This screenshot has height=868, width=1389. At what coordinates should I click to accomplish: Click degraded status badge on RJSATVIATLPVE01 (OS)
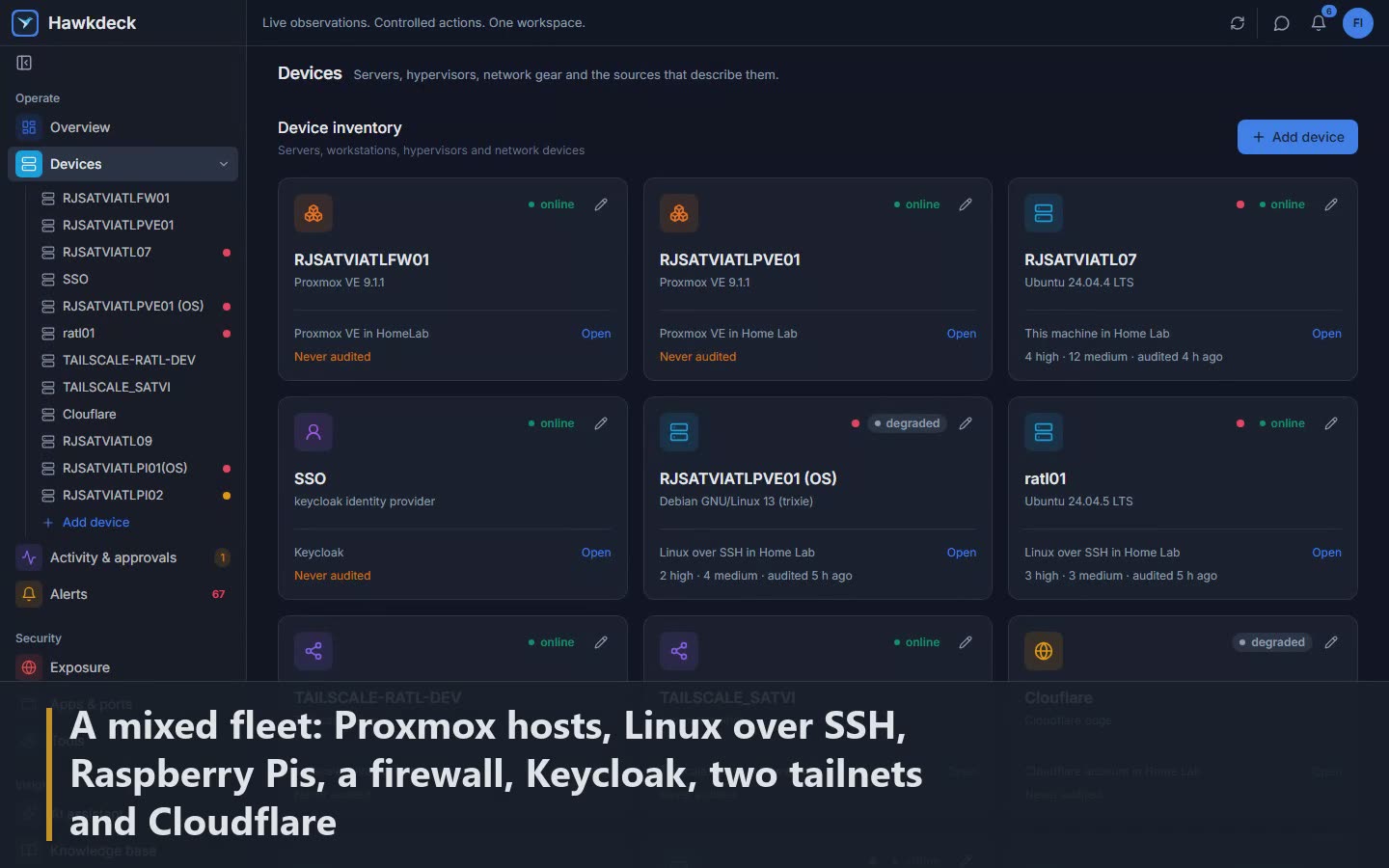pos(907,423)
